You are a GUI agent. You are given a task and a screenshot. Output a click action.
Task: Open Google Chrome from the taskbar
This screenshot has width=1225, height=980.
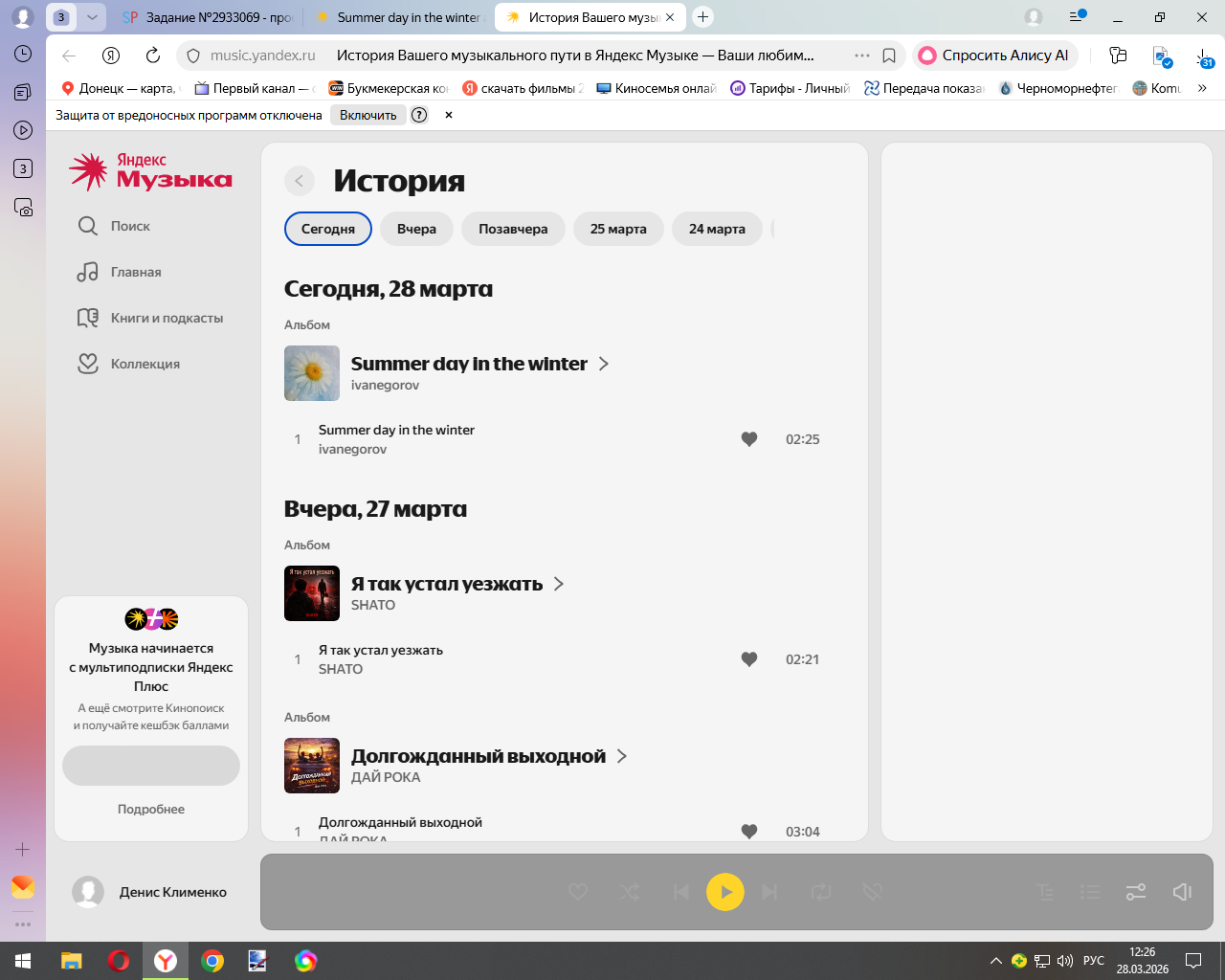pyautogui.click(x=212, y=961)
